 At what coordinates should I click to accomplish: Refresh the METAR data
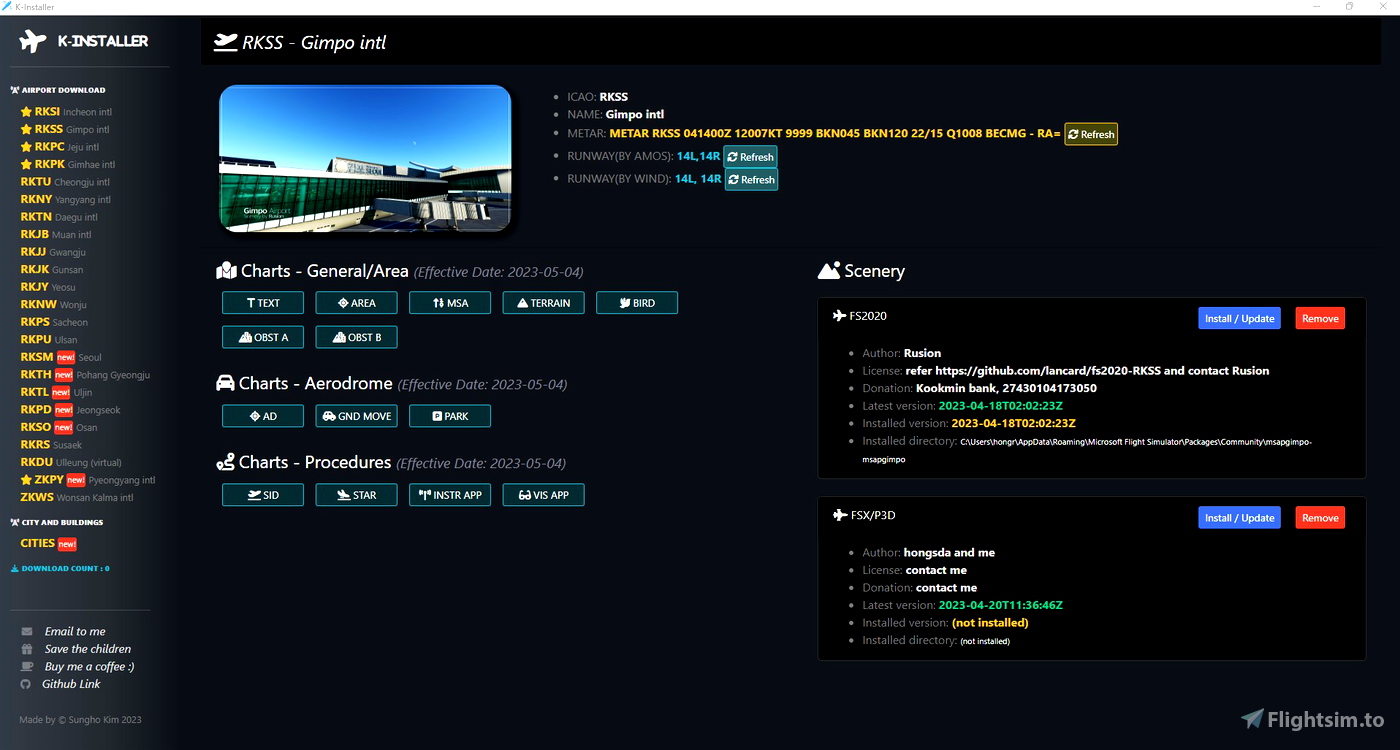[1091, 134]
